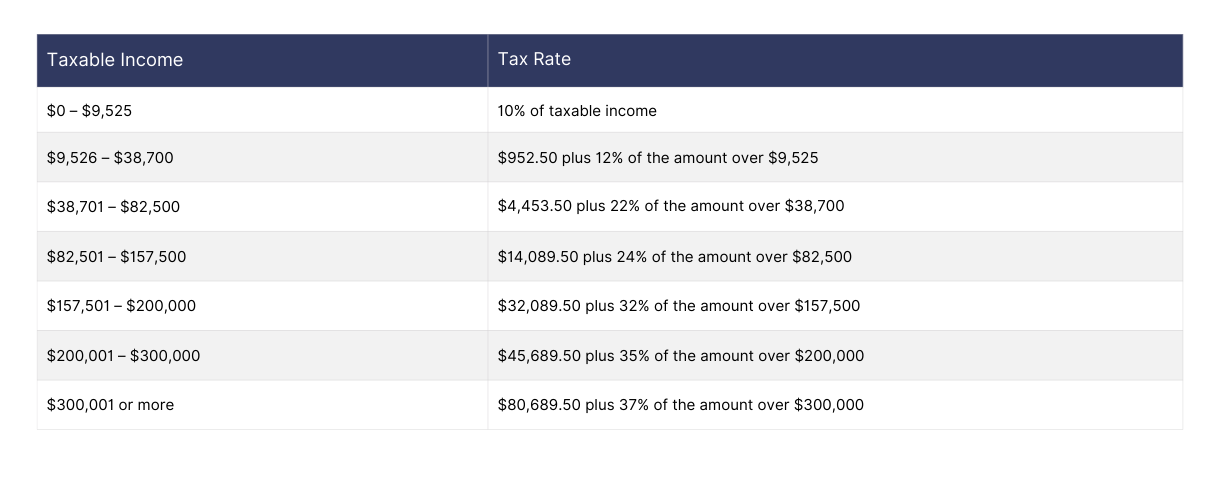Screen dimensions: 1224x477
Task: Select the $200,001 – $300,000 income bracket cell
Action: click(123, 356)
